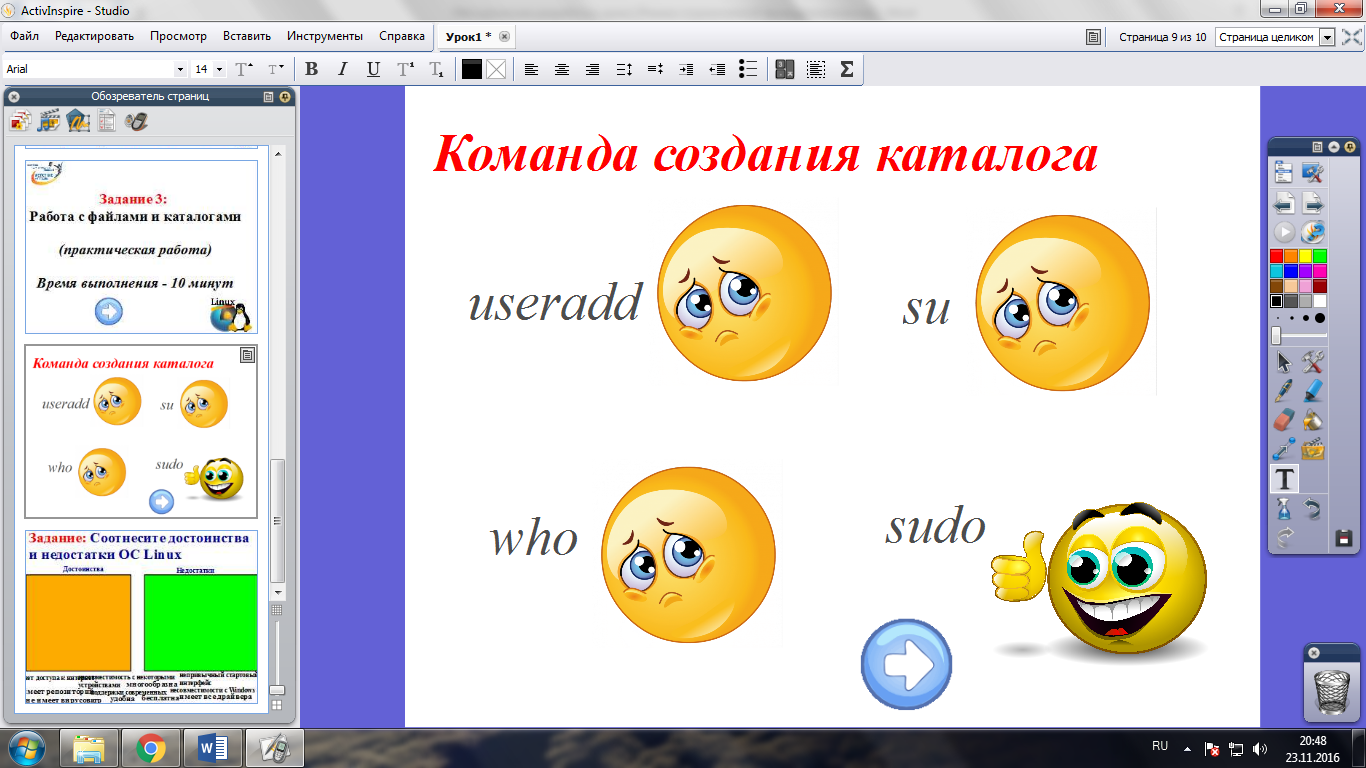The width and height of the screenshot is (1366, 768).
Task: Open the font size 14 dropdown
Action: pos(219,69)
